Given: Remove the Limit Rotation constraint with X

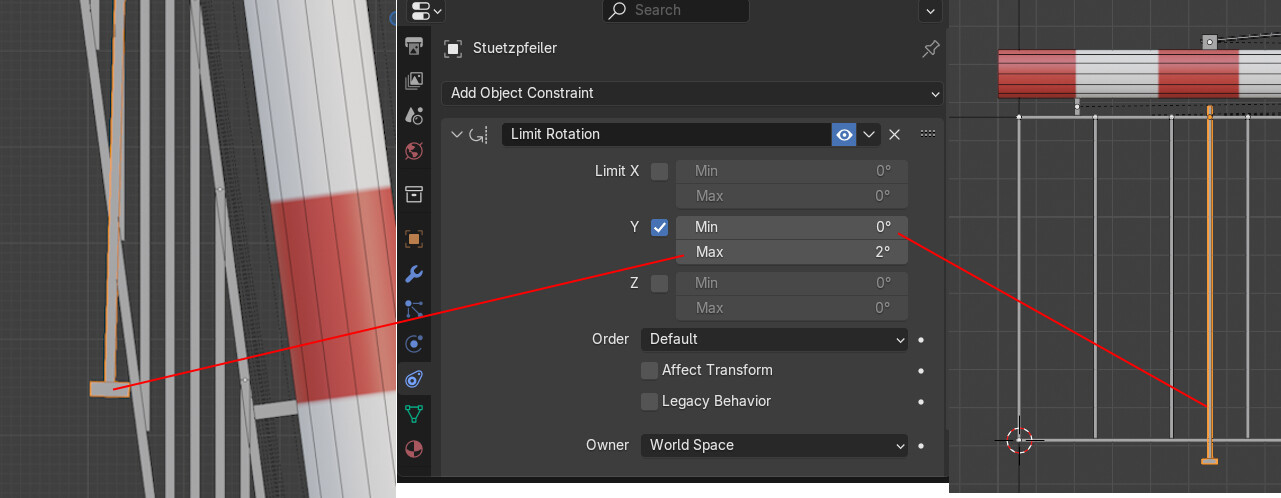Looking at the screenshot, I should point(895,134).
